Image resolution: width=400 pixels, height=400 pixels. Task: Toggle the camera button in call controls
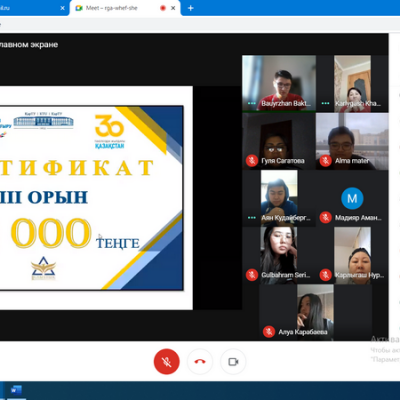[233, 362]
